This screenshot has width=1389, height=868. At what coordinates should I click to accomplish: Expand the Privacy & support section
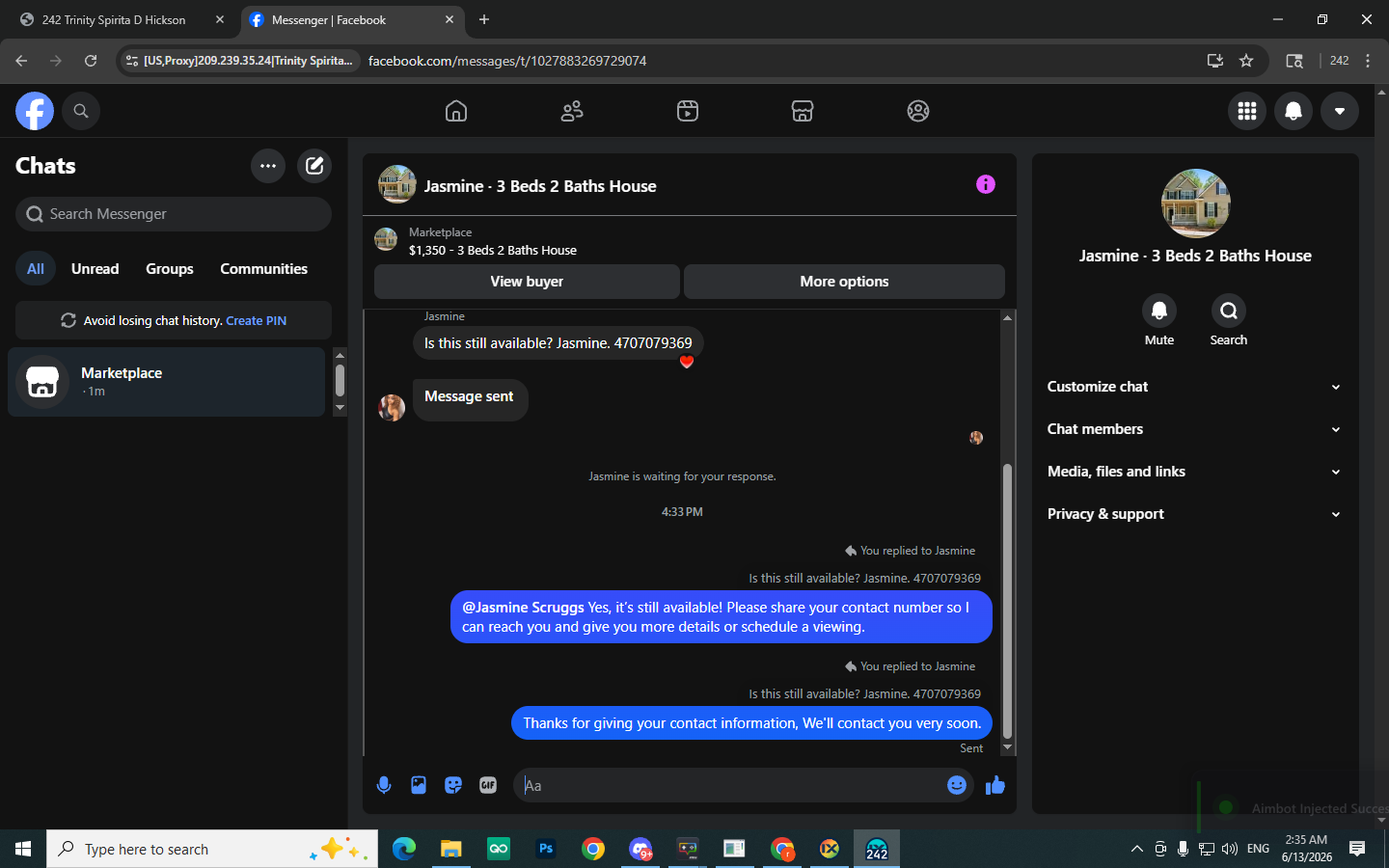coord(1195,514)
